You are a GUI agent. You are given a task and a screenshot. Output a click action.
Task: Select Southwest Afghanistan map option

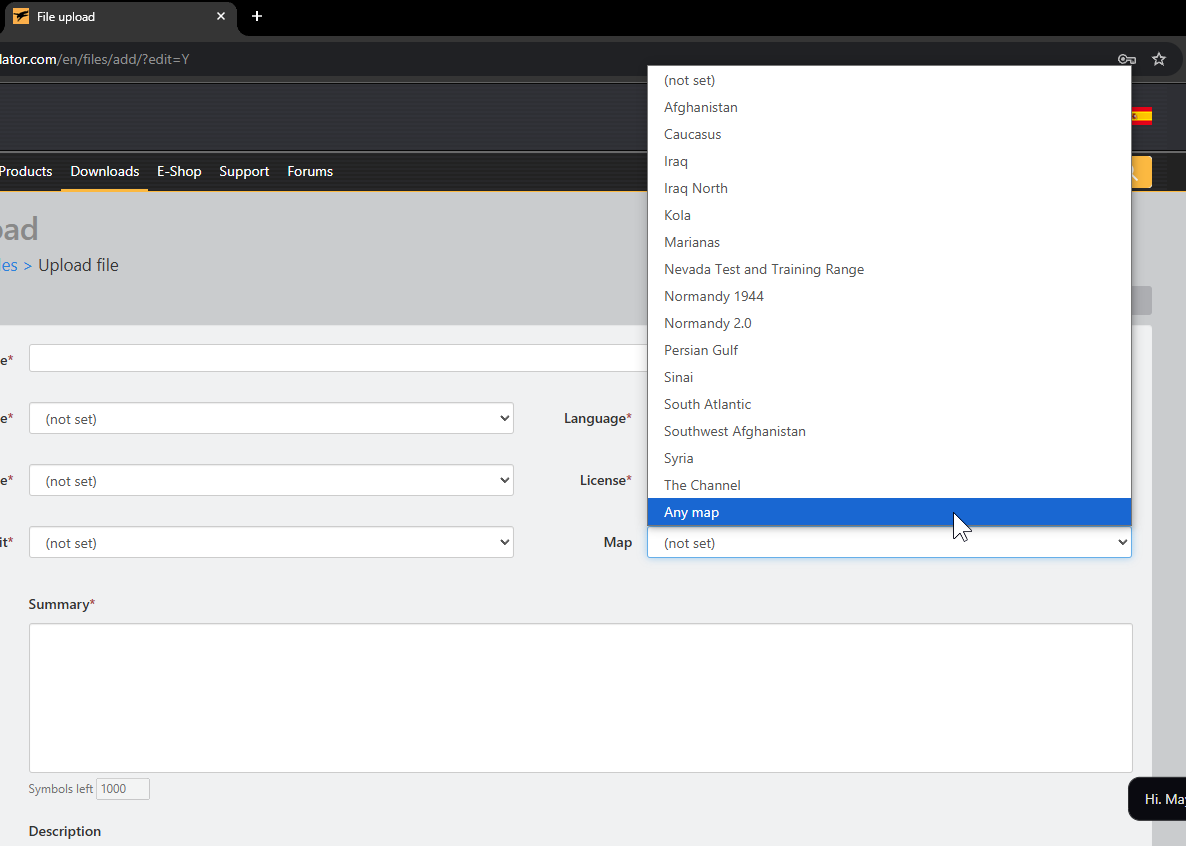coord(889,431)
